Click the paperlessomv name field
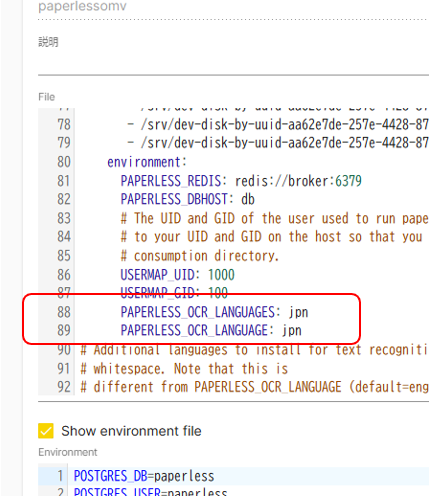The image size is (429, 496). click(x=233, y=9)
